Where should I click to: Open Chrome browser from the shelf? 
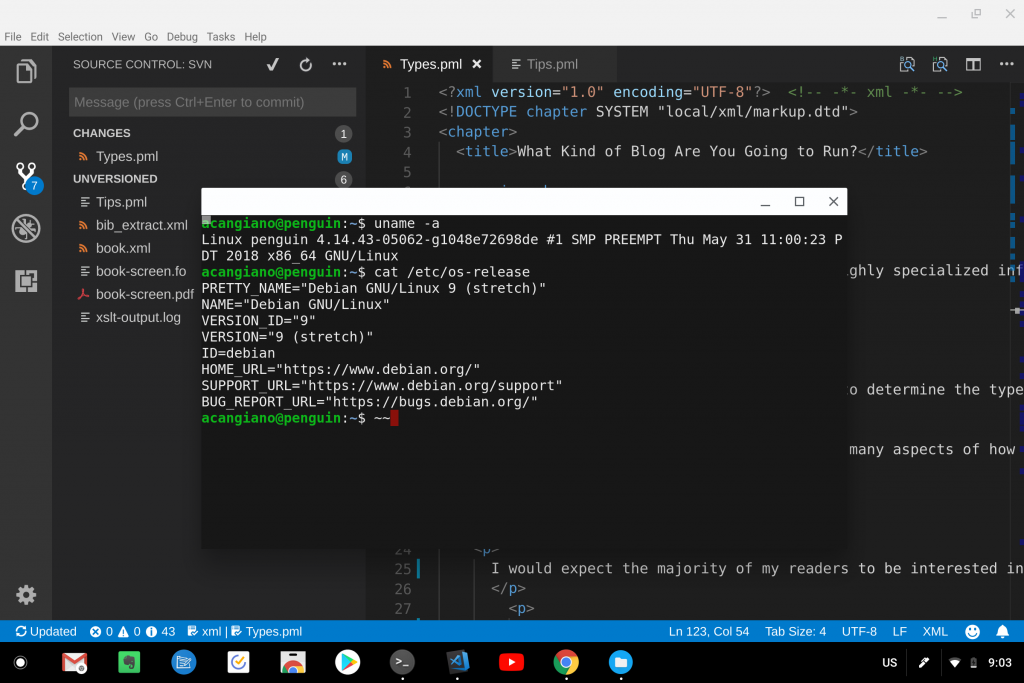coord(566,662)
